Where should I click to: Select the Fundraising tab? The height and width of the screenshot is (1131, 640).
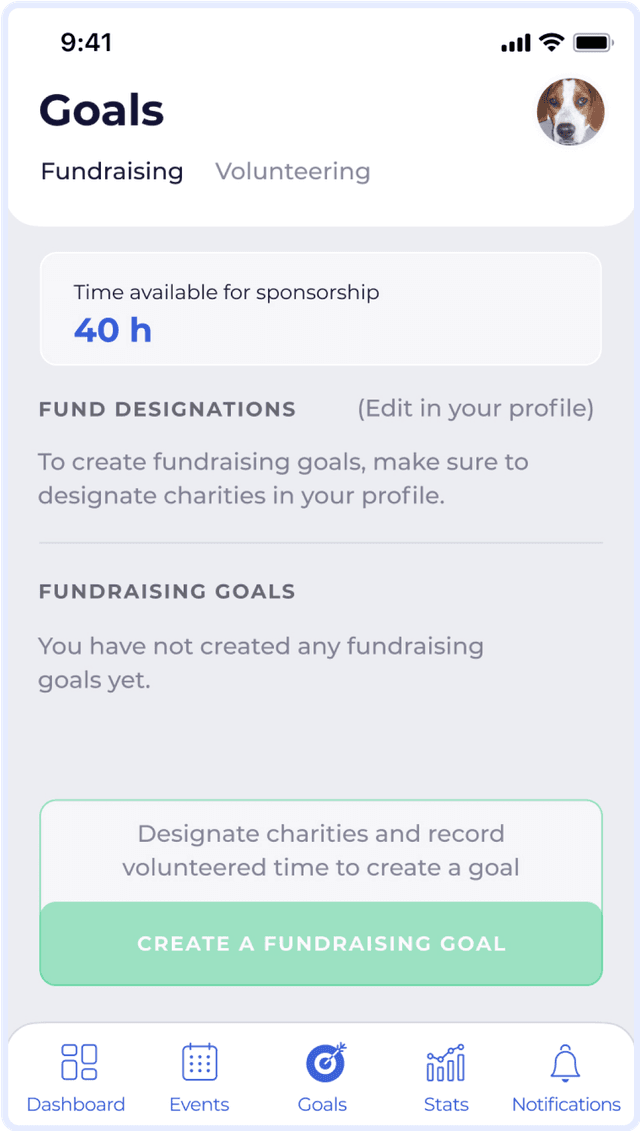point(112,172)
